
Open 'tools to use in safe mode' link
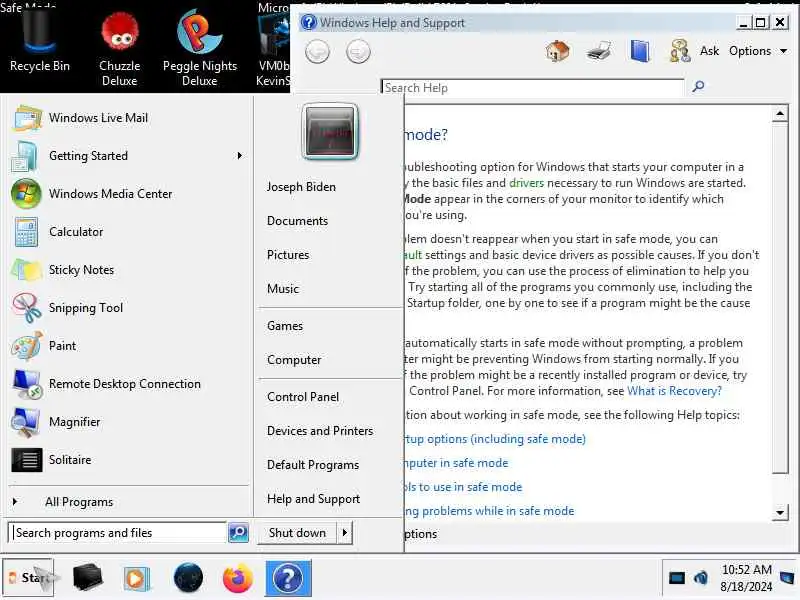click(463, 487)
